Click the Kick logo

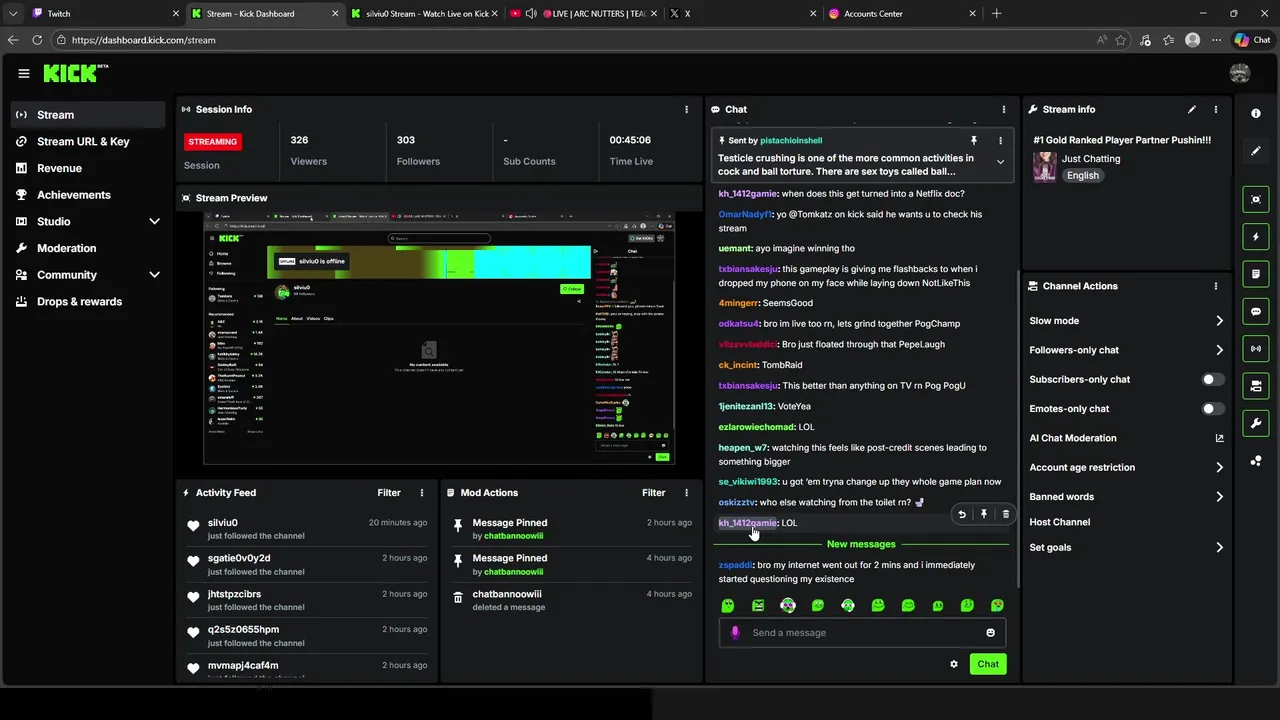pyautogui.click(x=75, y=73)
